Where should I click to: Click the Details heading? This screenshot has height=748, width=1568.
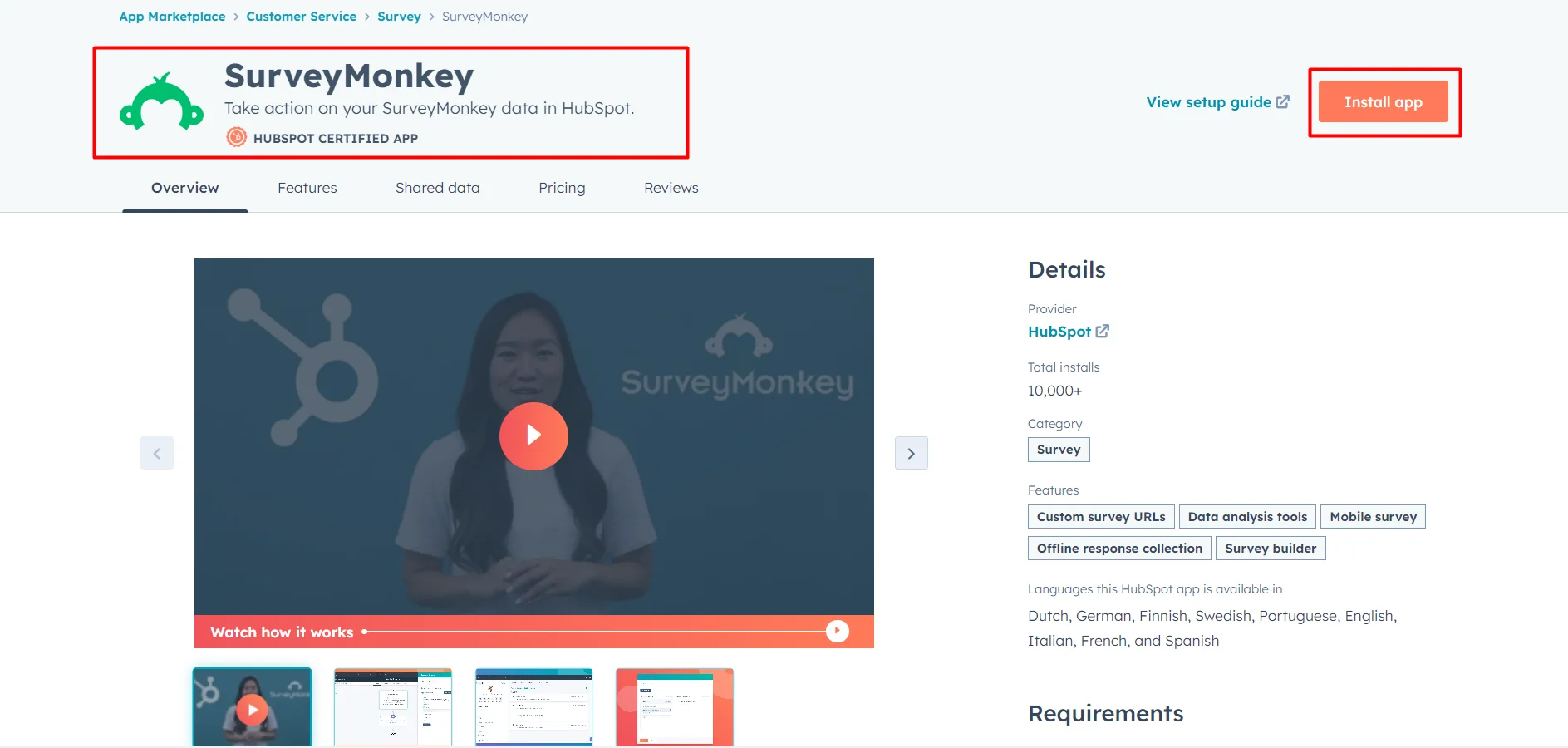coord(1067,269)
